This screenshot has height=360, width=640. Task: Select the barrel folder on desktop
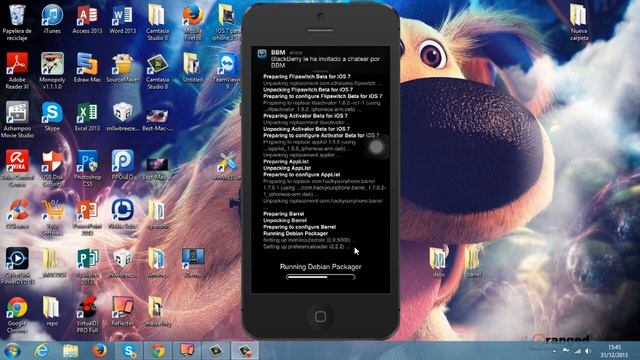(x=473, y=262)
